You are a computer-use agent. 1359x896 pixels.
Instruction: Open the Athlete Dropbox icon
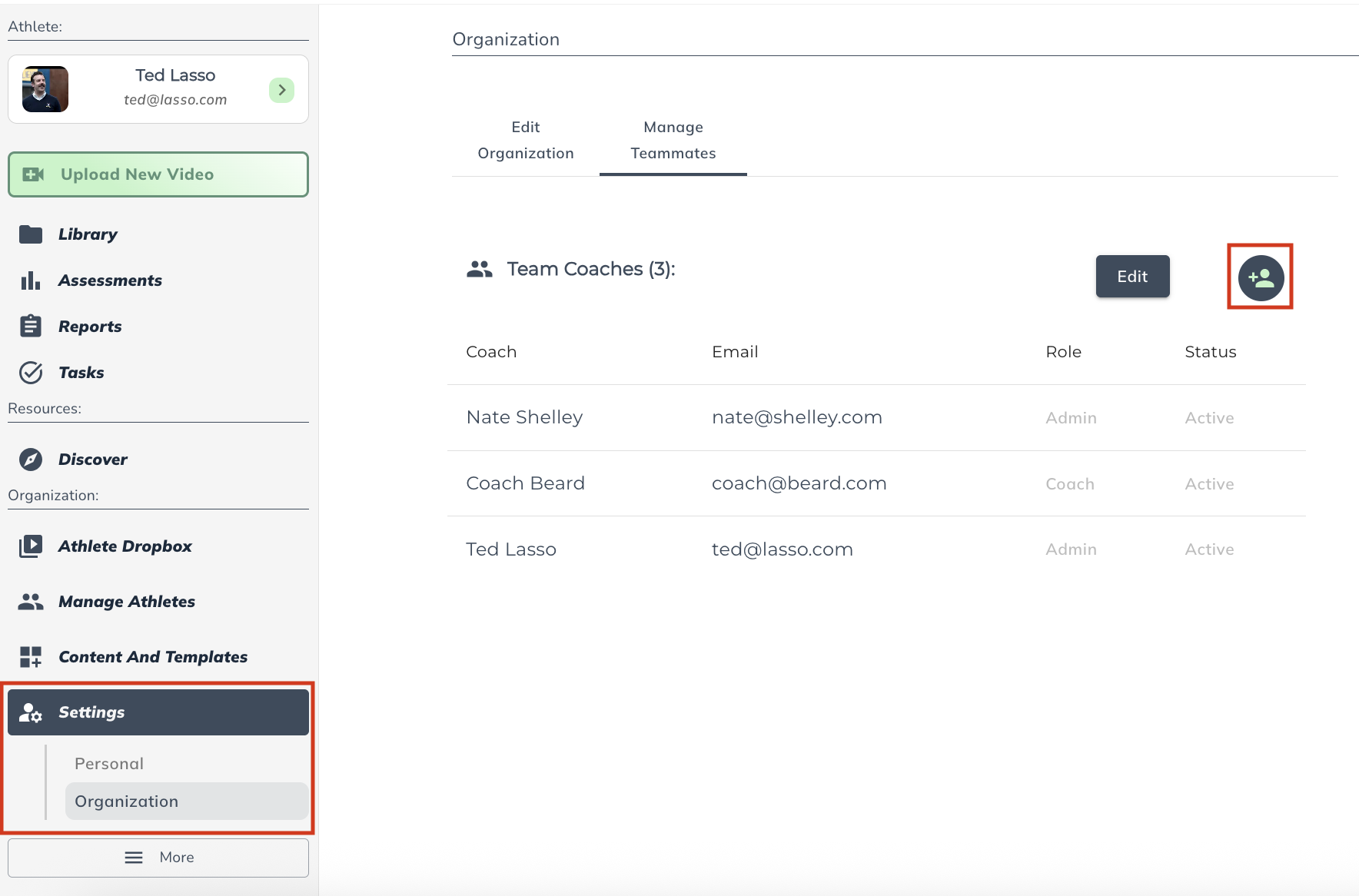pos(31,546)
